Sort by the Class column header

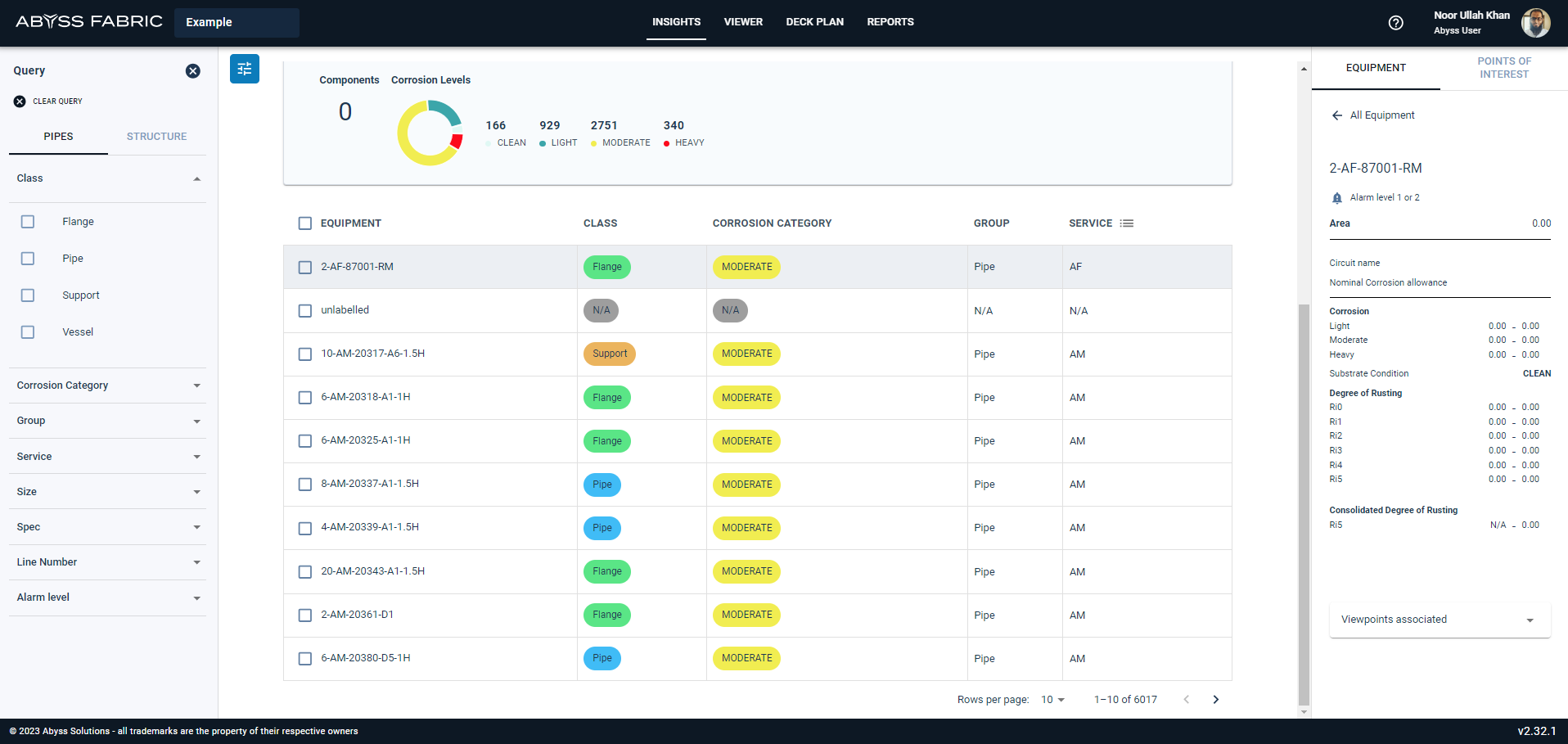(601, 223)
